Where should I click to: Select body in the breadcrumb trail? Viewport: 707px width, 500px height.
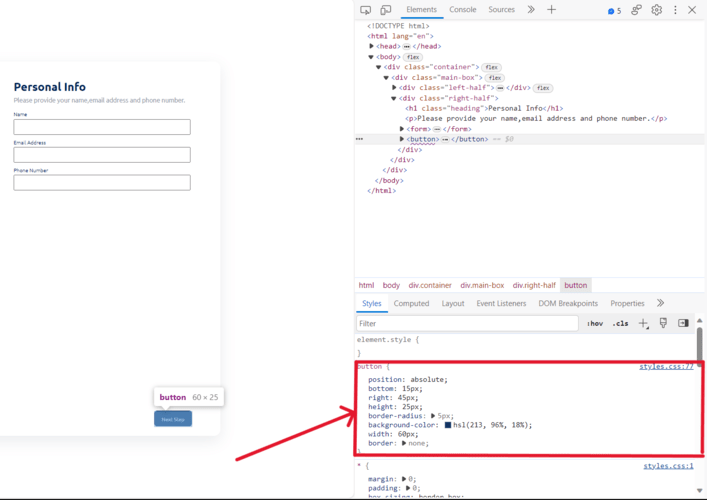[x=391, y=285]
